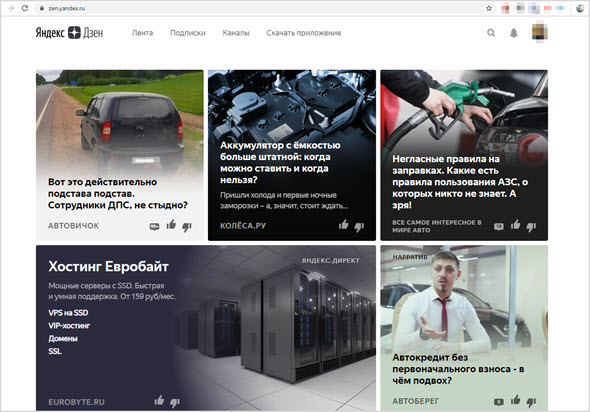Read the Негласные правила на заправках article
590x412 pixels.
coord(460,182)
